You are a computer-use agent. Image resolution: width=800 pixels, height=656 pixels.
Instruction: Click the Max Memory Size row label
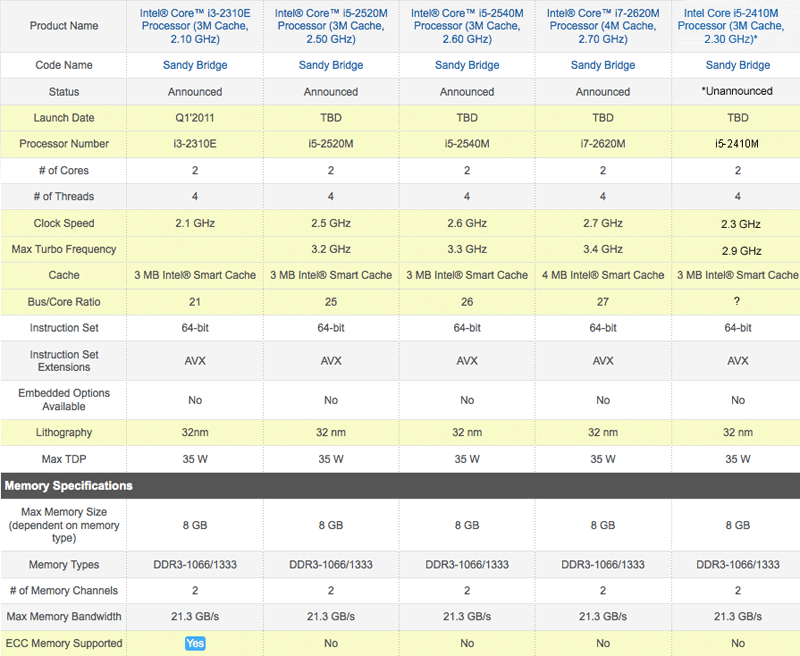click(x=64, y=525)
